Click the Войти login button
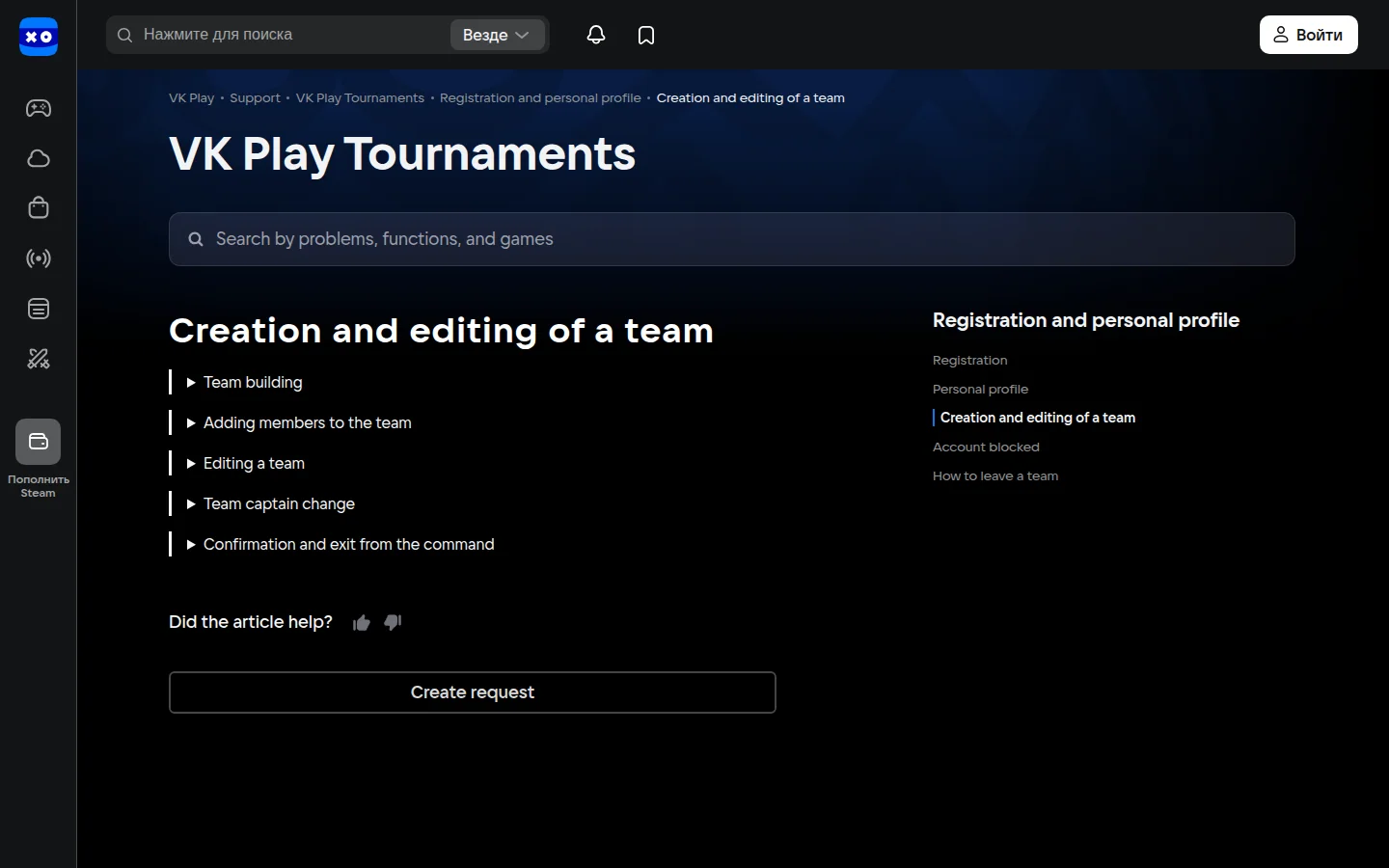 click(x=1309, y=35)
